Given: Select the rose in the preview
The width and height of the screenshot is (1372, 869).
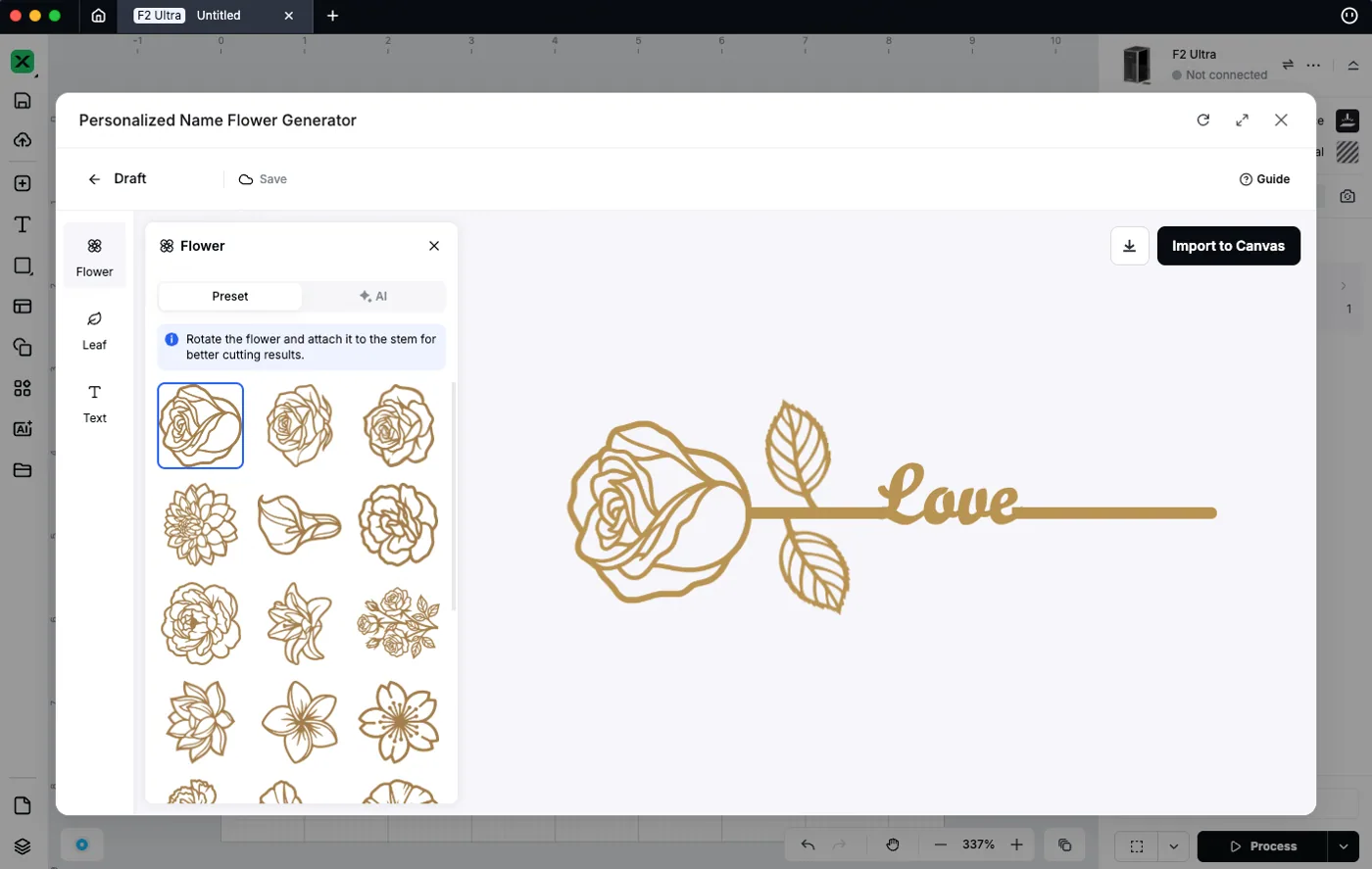Looking at the screenshot, I should (659, 511).
